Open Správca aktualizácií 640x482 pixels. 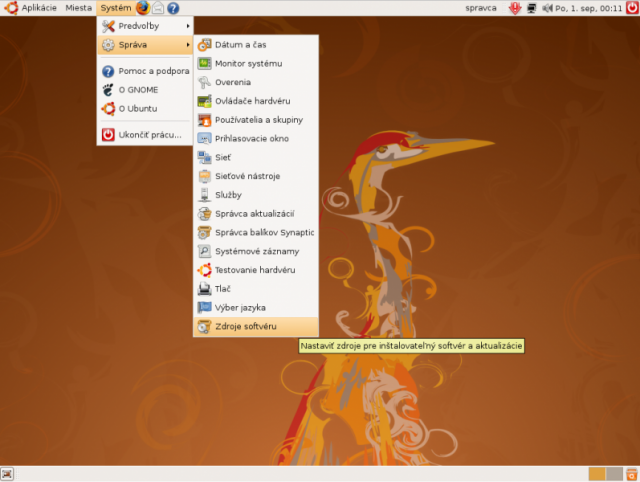point(256,214)
